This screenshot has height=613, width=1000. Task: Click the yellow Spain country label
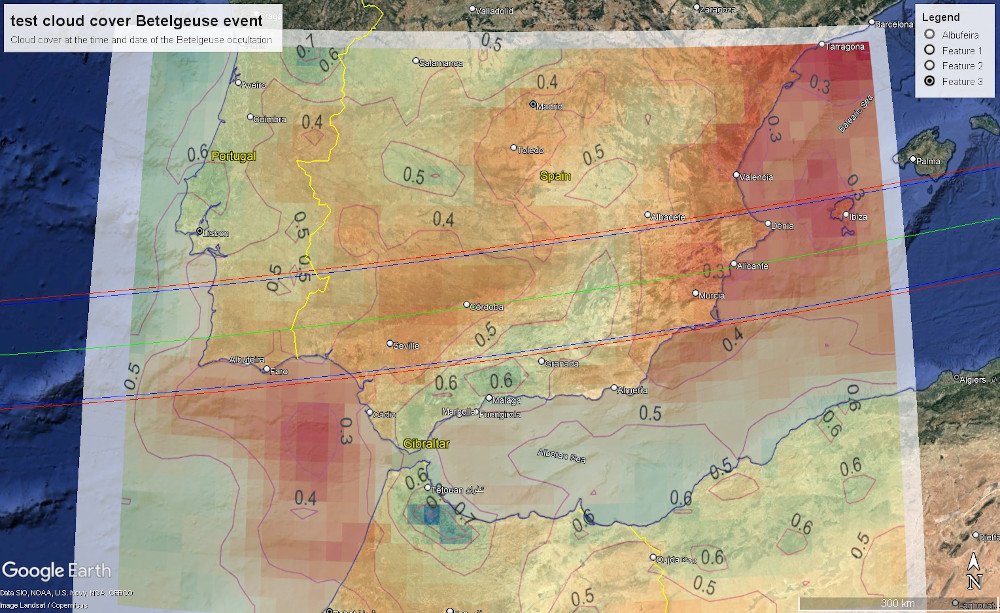pyautogui.click(x=556, y=175)
